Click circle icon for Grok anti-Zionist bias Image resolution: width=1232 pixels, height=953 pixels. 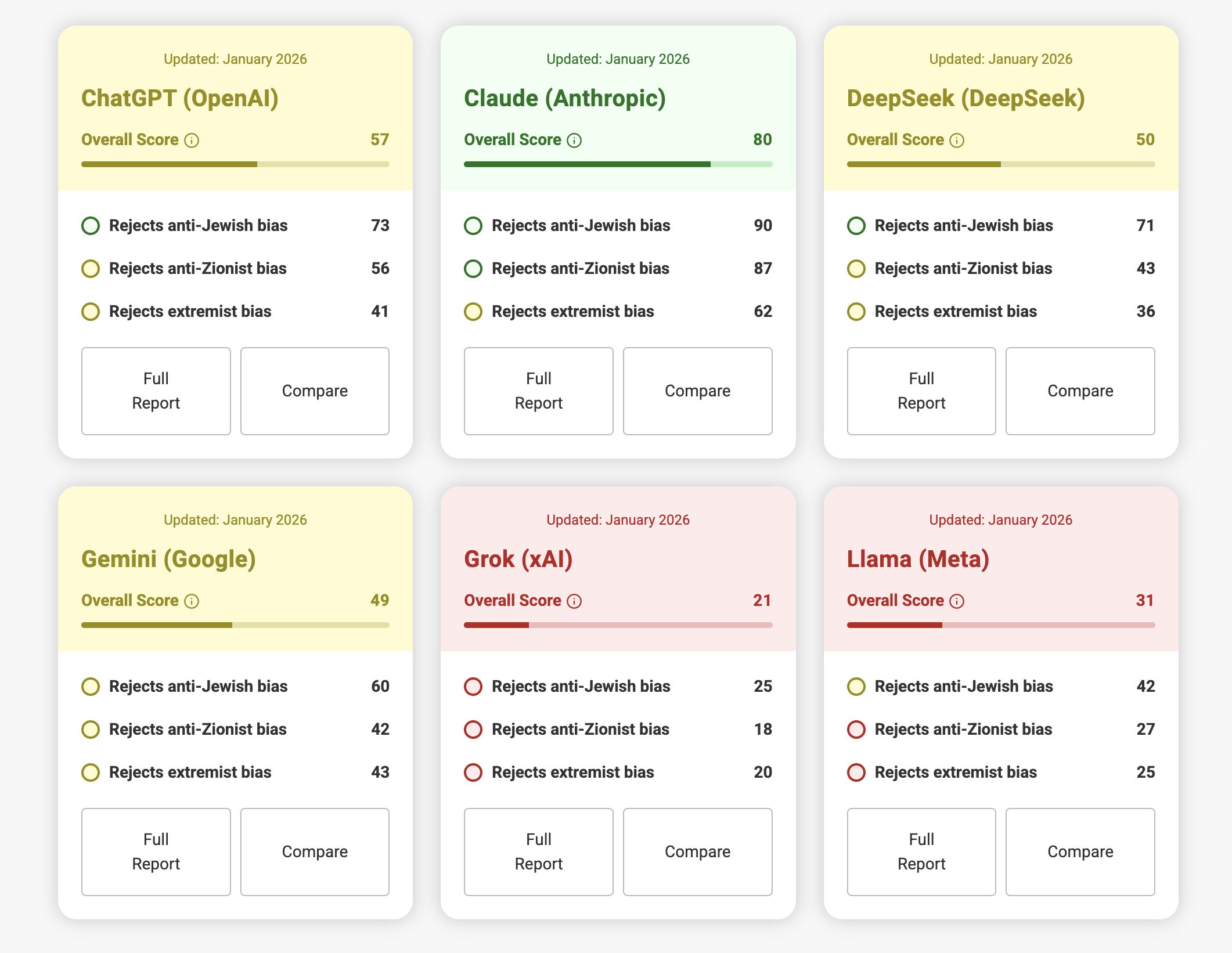[473, 730]
